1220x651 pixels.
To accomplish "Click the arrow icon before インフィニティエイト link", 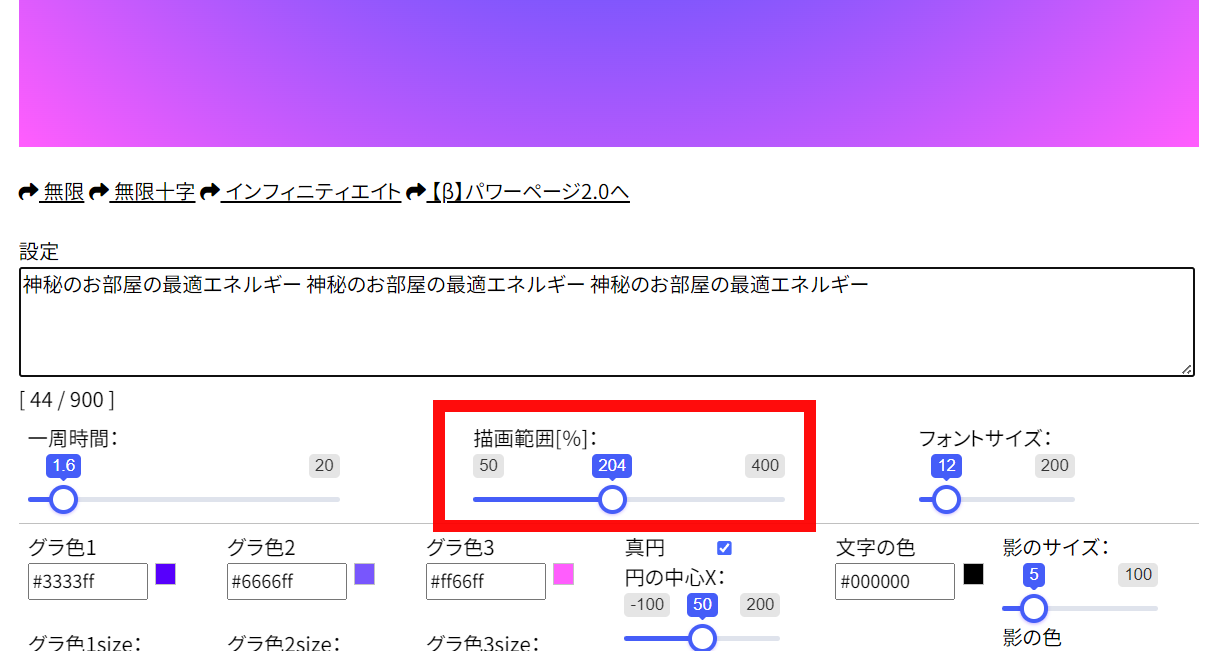I will pos(209,192).
